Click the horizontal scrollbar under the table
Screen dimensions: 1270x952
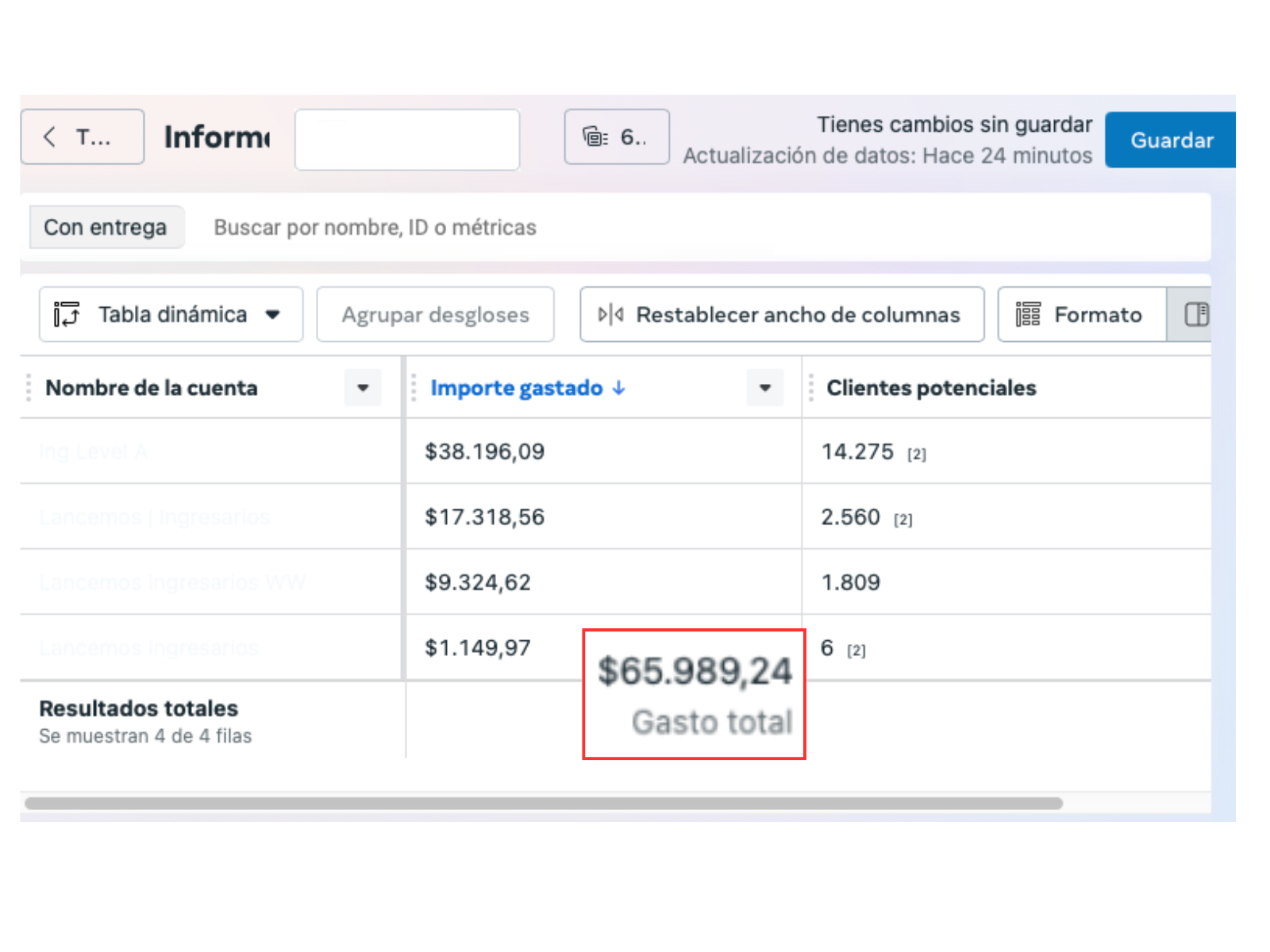[x=543, y=803]
